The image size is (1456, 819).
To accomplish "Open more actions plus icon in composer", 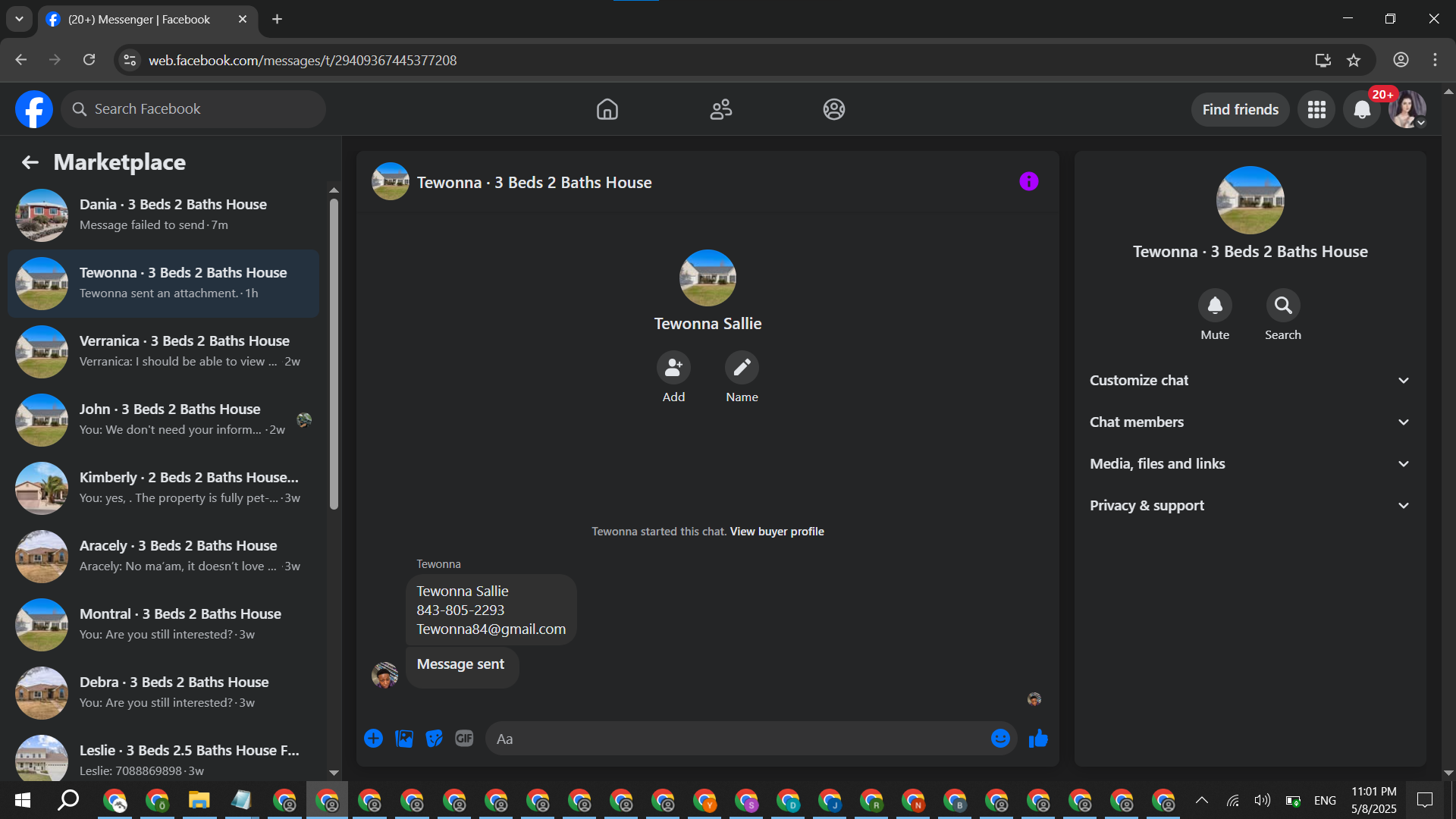I will click(373, 739).
